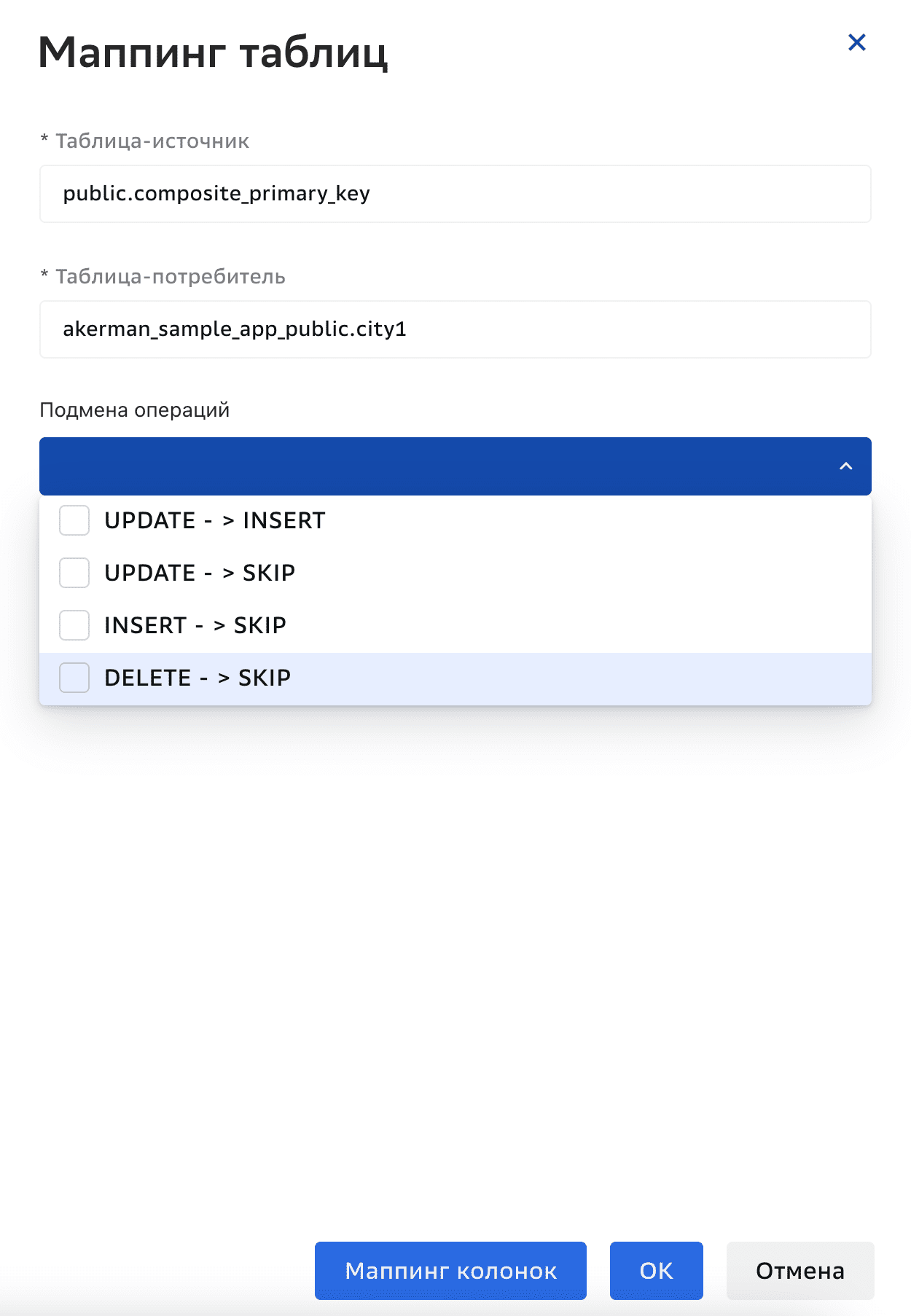Click the "Подмена операций" label
911x1316 pixels.
coord(135,410)
